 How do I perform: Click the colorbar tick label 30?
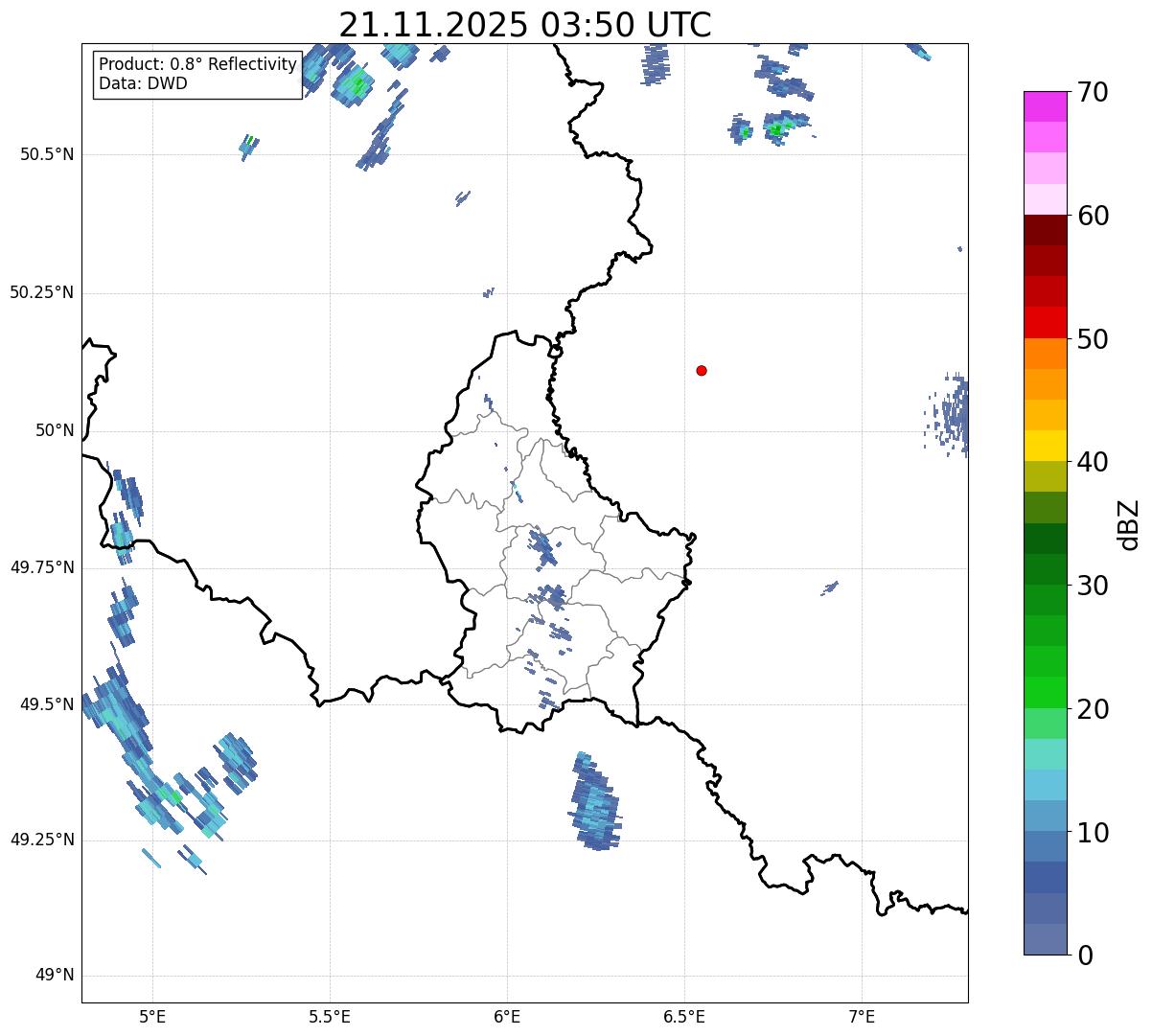pyautogui.click(x=1093, y=586)
